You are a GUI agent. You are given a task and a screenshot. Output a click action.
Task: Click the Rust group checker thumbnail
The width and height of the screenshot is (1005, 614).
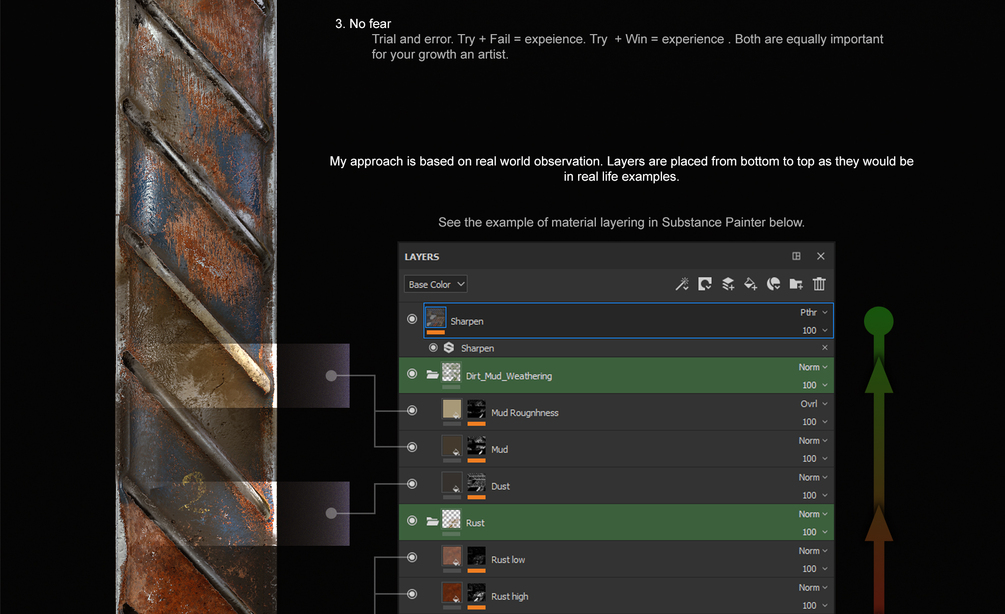(451, 520)
